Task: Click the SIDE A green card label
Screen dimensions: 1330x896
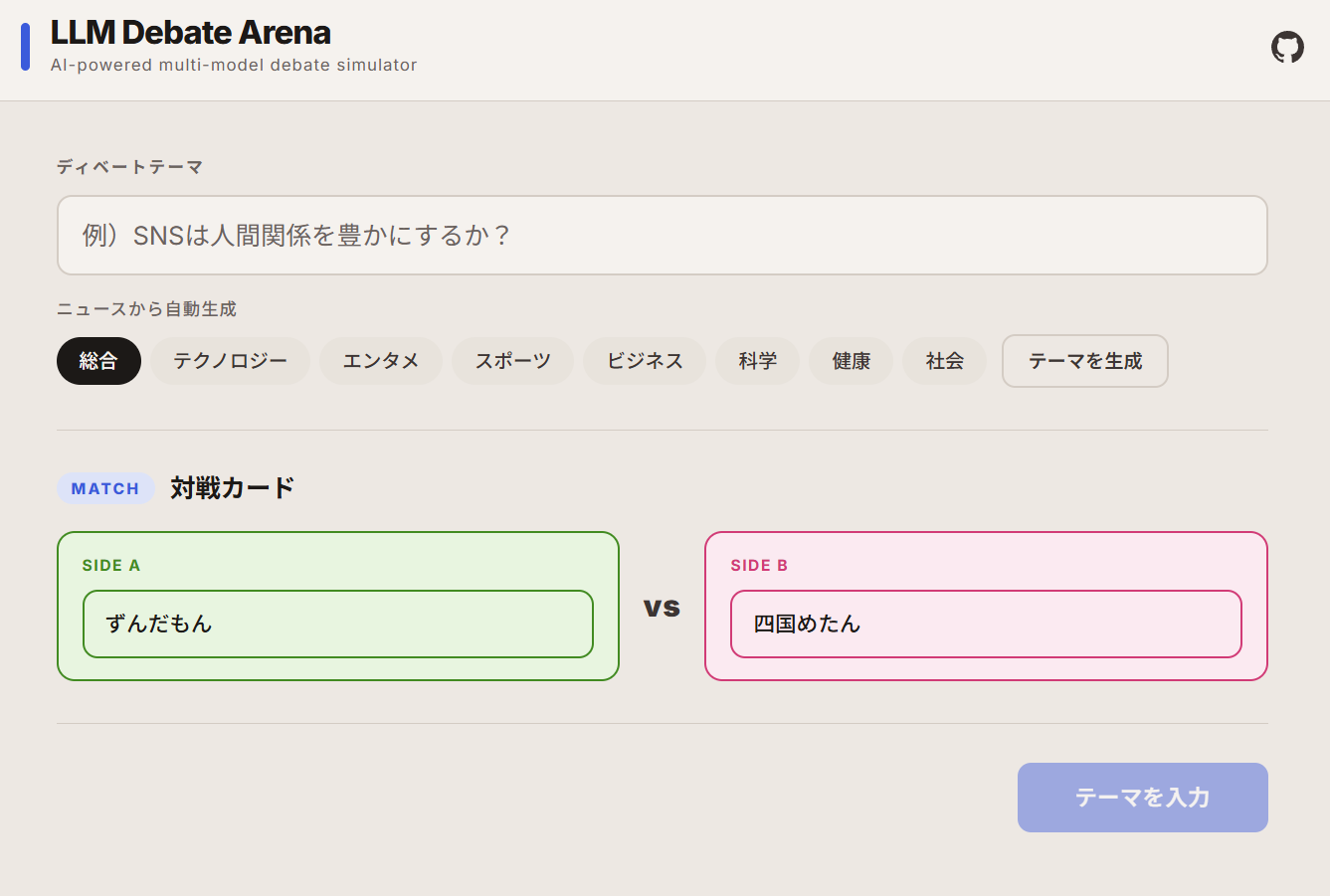Action: 111,565
